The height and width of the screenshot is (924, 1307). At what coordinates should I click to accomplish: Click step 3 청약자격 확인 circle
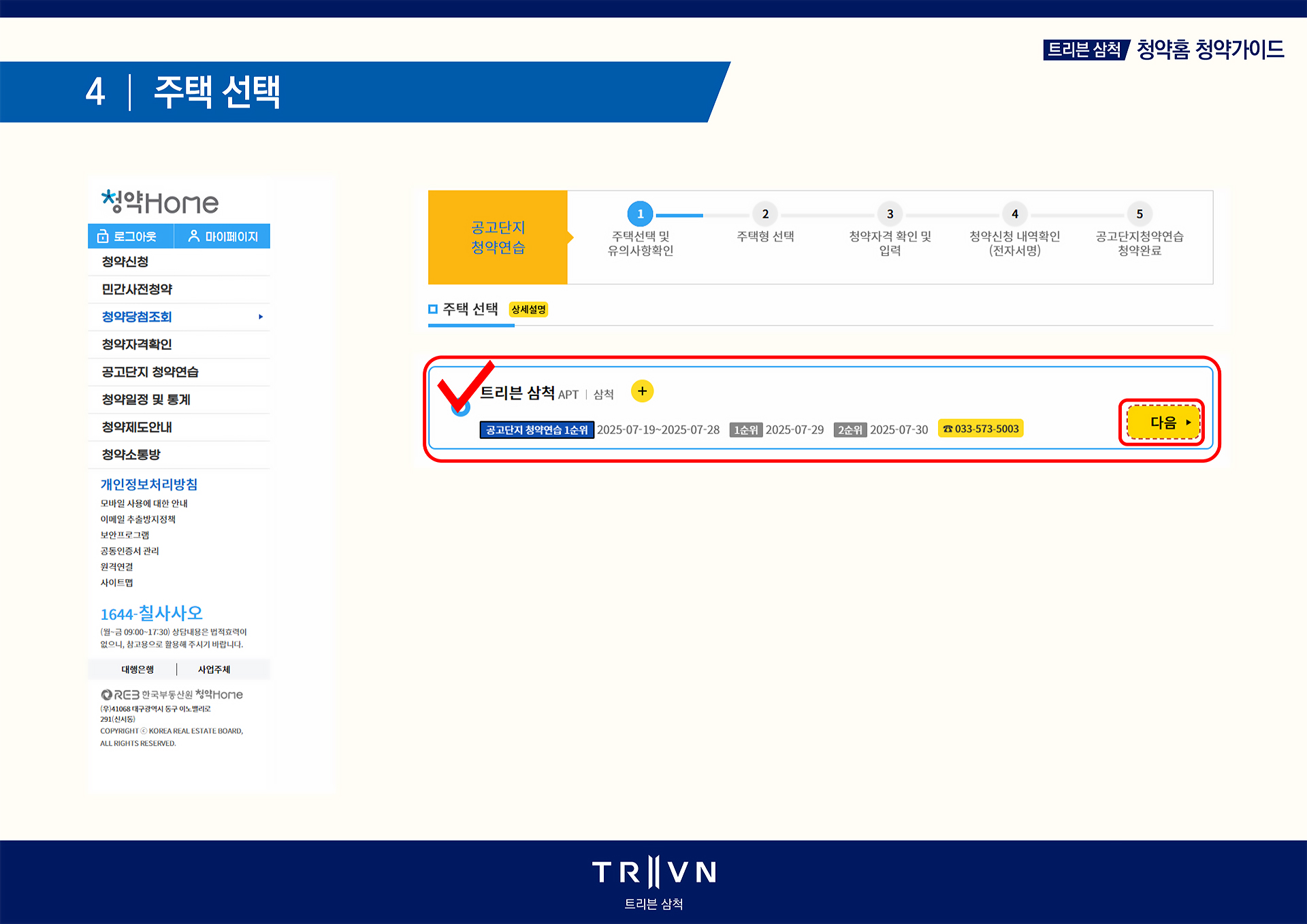(x=890, y=214)
